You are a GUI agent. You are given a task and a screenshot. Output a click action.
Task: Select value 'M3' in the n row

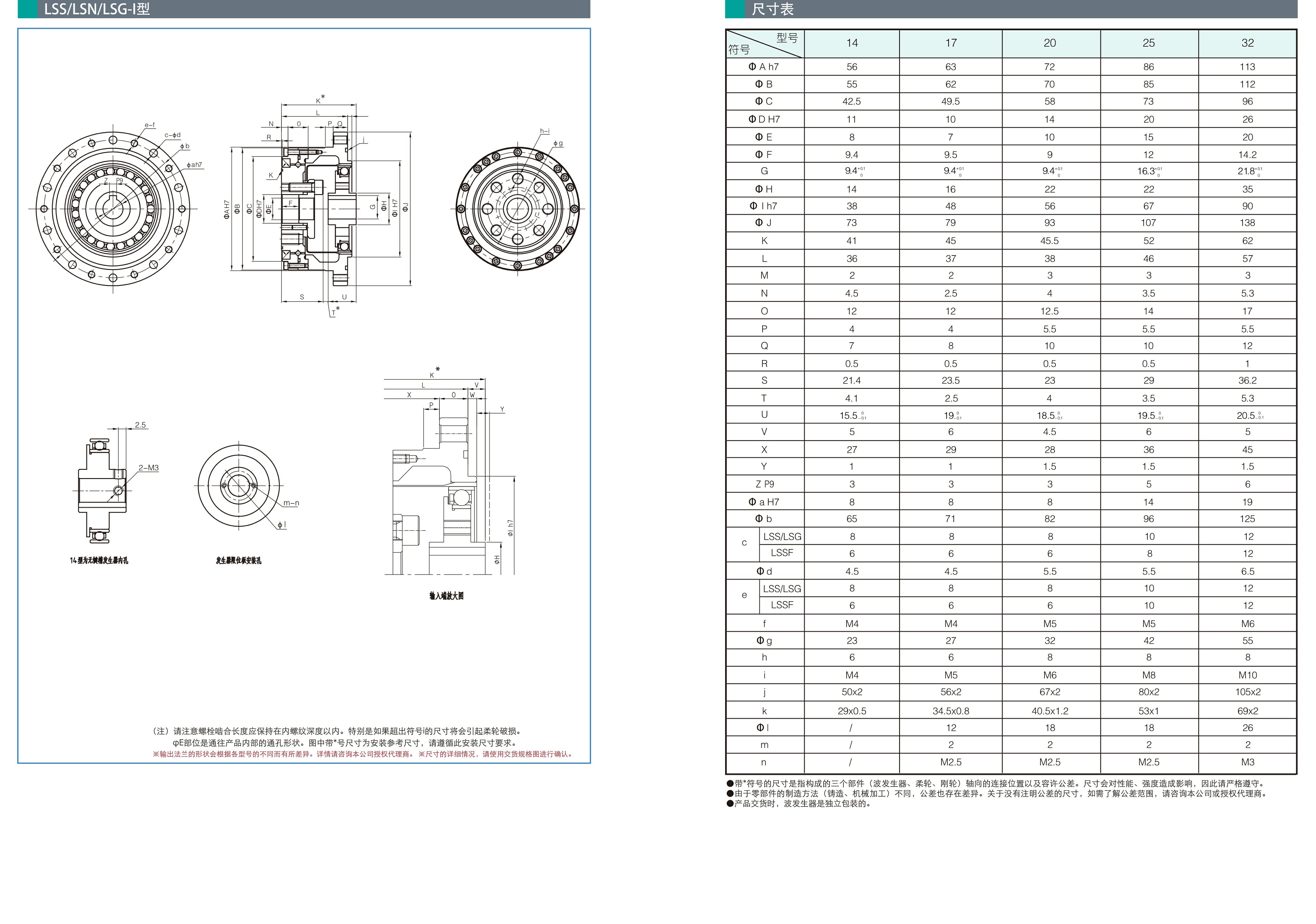tap(1248, 762)
